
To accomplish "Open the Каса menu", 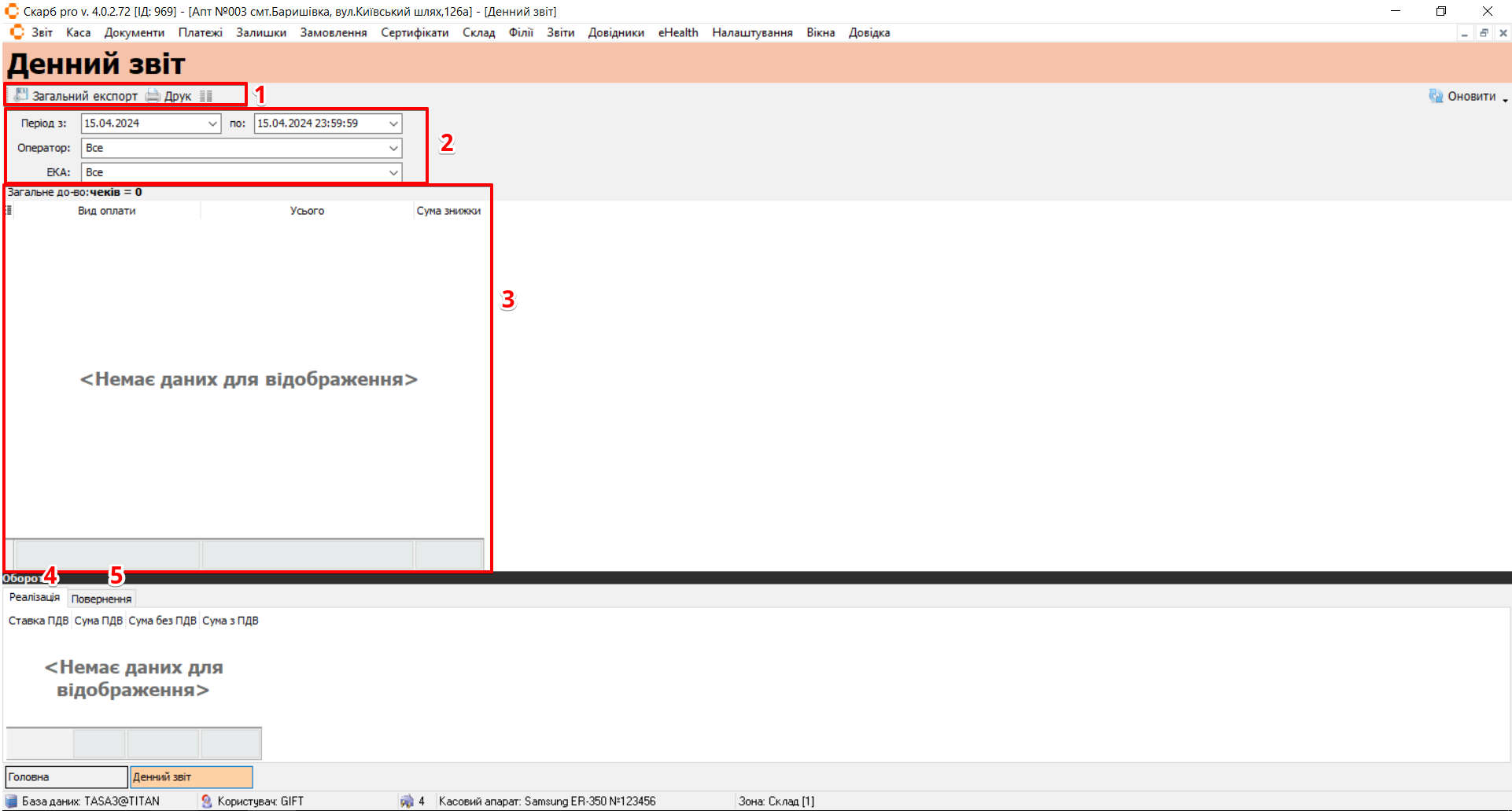I will 78,32.
